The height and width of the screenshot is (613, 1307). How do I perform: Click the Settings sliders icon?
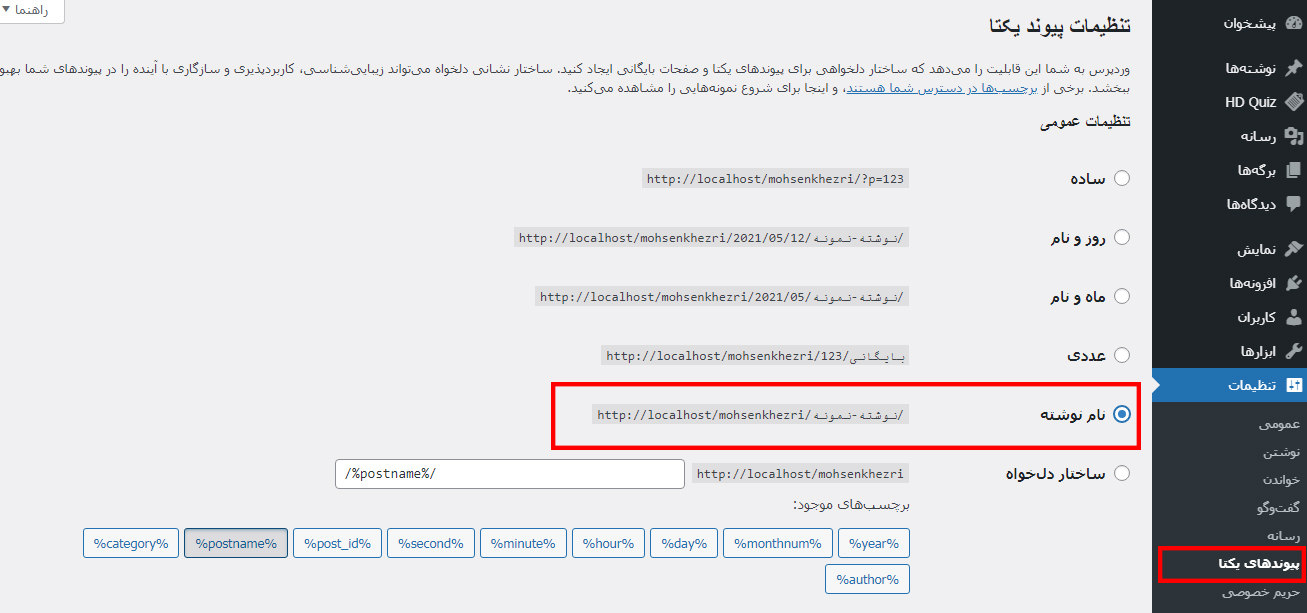point(1294,385)
